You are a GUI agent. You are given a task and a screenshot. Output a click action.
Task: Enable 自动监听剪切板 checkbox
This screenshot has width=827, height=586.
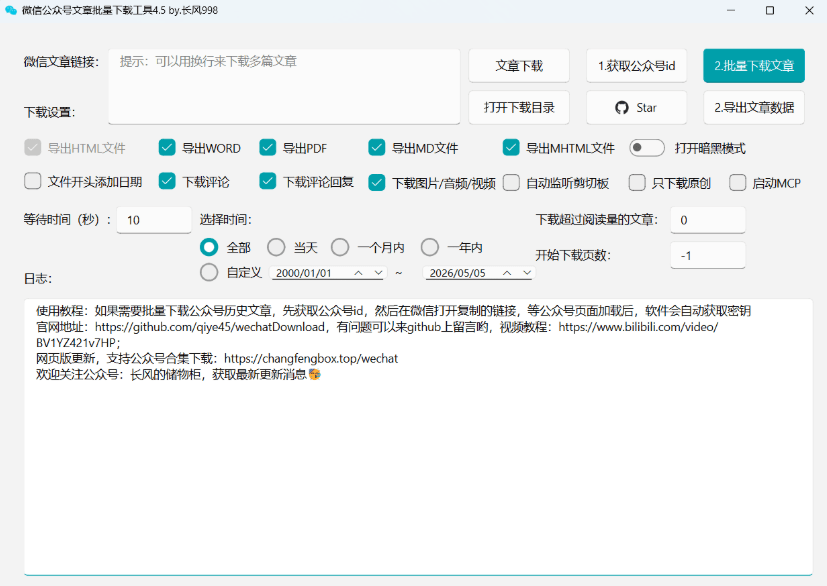(511, 183)
